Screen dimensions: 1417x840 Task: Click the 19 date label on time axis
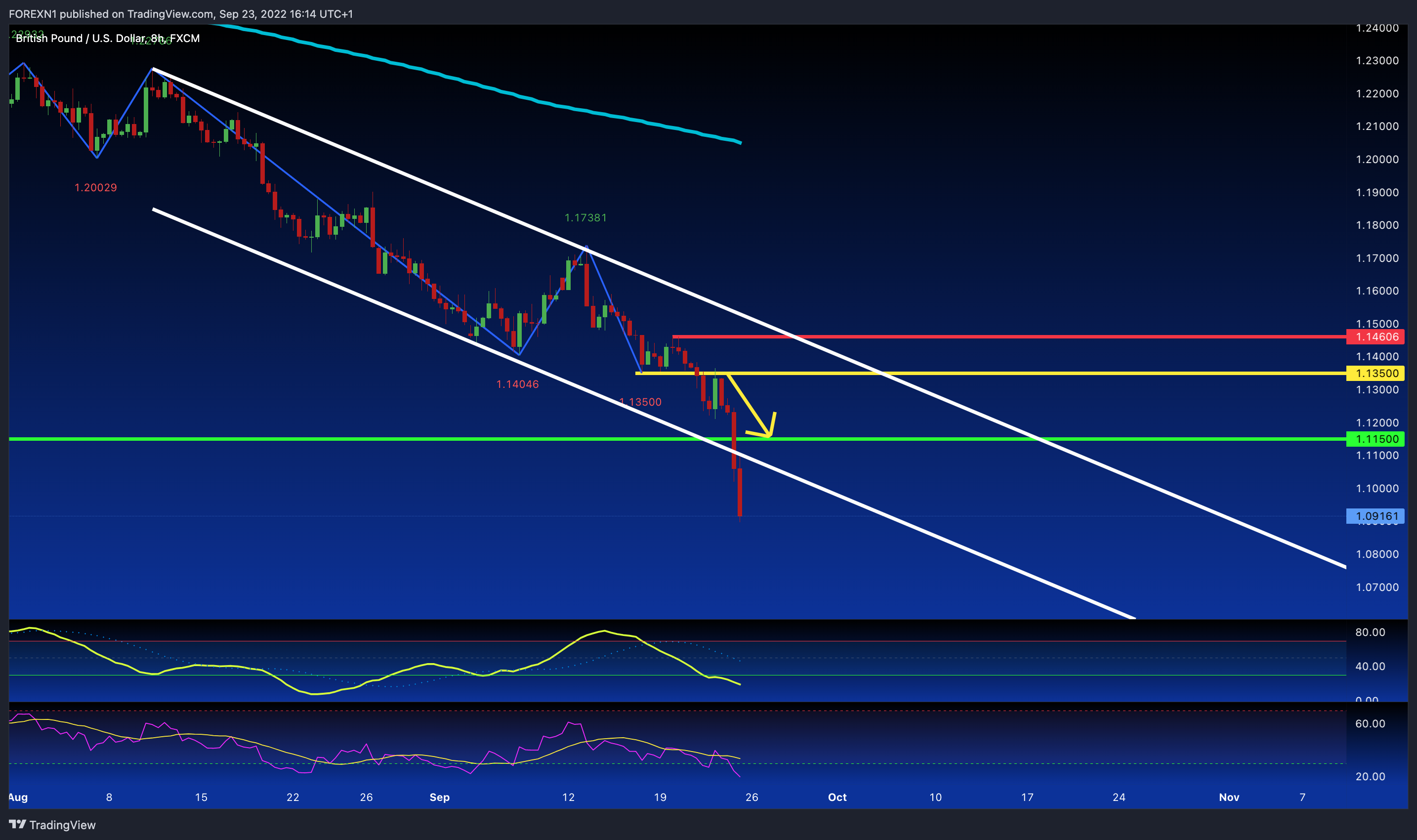pyautogui.click(x=660, y=797)
